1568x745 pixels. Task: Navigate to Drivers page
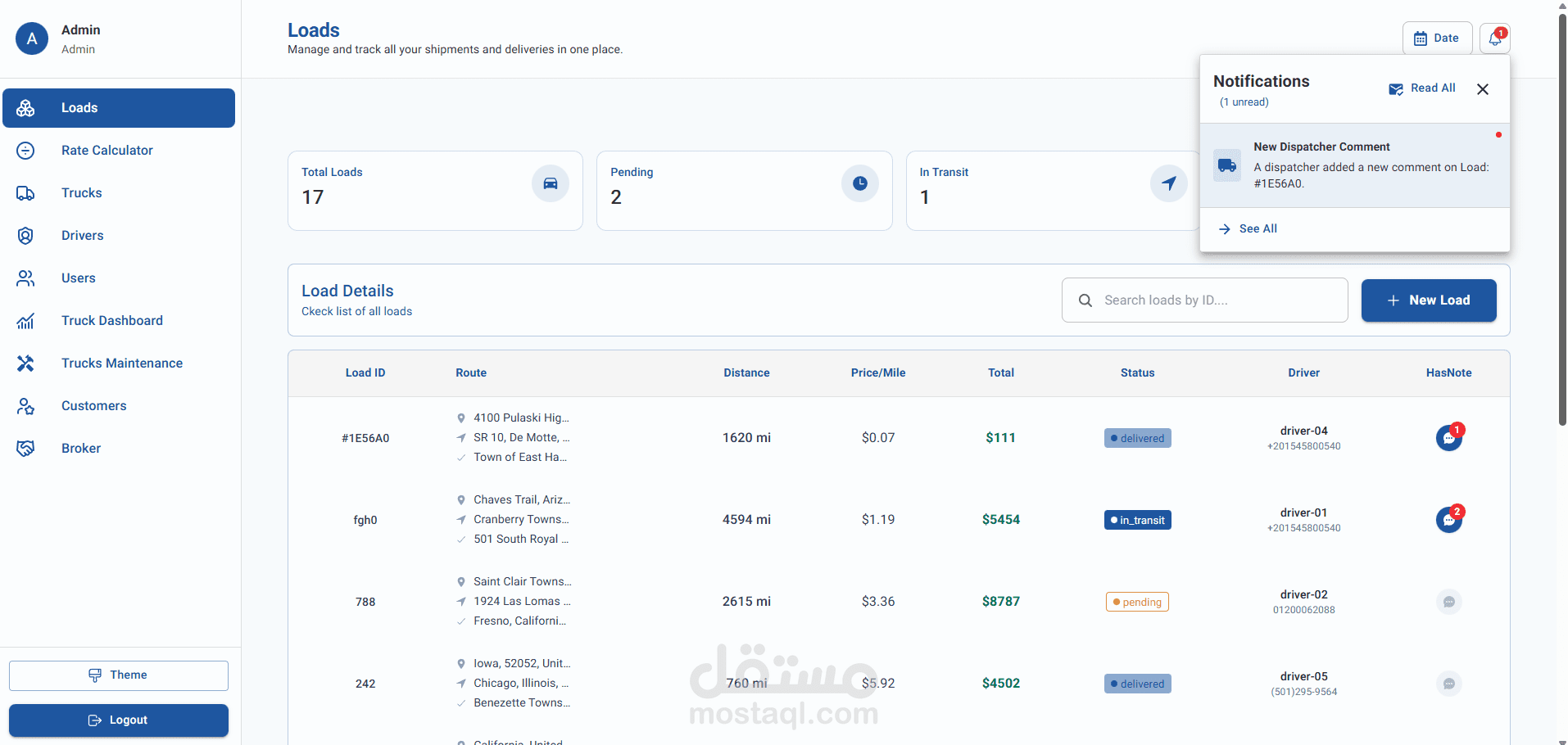(119, 236)
